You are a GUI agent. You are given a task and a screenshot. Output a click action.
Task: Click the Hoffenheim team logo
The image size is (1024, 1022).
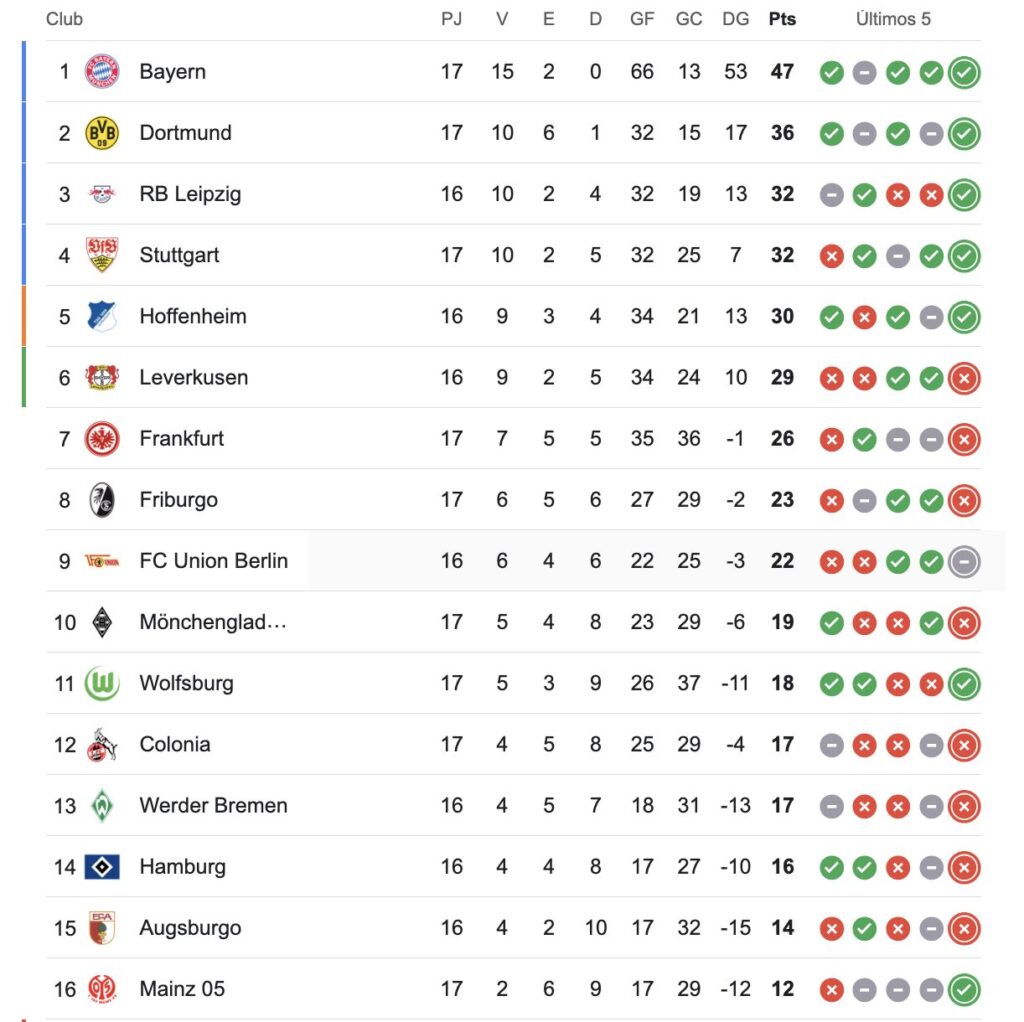point(102,316)
